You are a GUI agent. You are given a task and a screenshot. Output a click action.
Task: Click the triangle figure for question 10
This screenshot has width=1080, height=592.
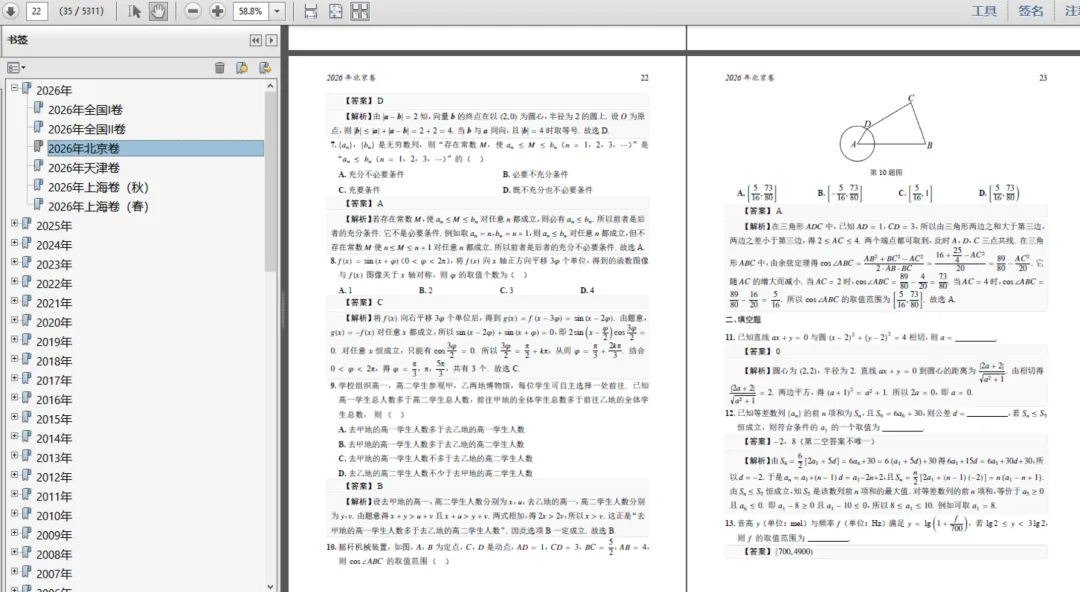pos(886,130)
